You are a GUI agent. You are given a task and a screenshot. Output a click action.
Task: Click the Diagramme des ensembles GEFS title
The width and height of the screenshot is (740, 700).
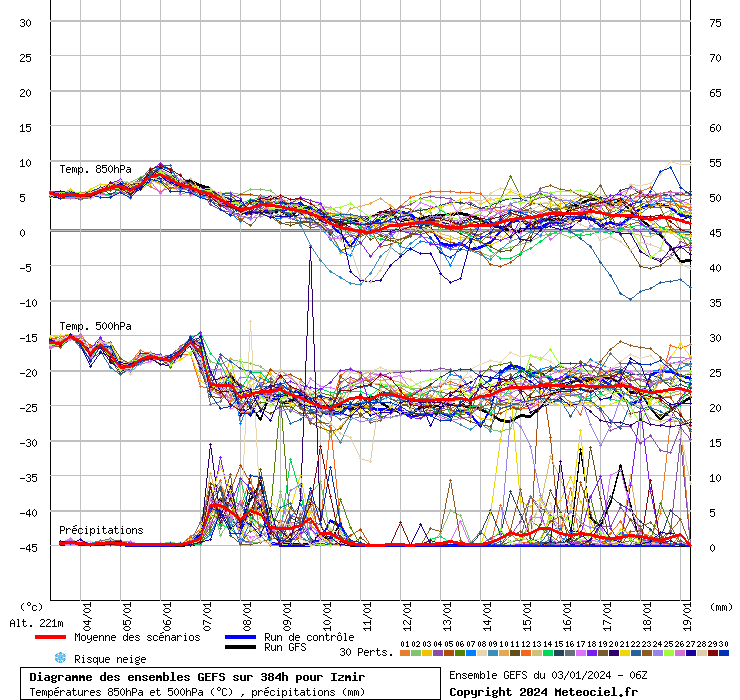click(197, 677)
